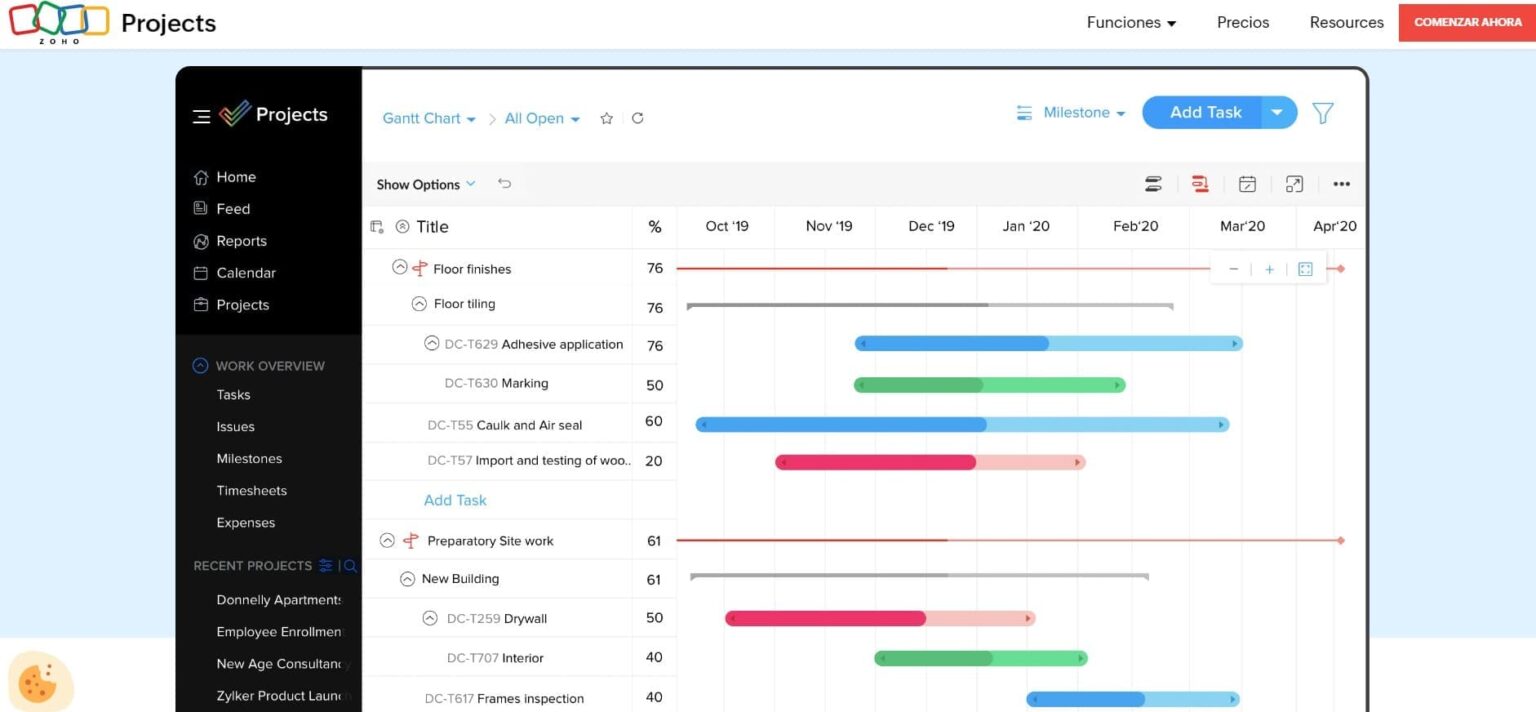This screenshot has height=712, width=1536.
Task: Open the Milestone grouping dropdown
Action: pyautogui.click(x=1071, y=113)
